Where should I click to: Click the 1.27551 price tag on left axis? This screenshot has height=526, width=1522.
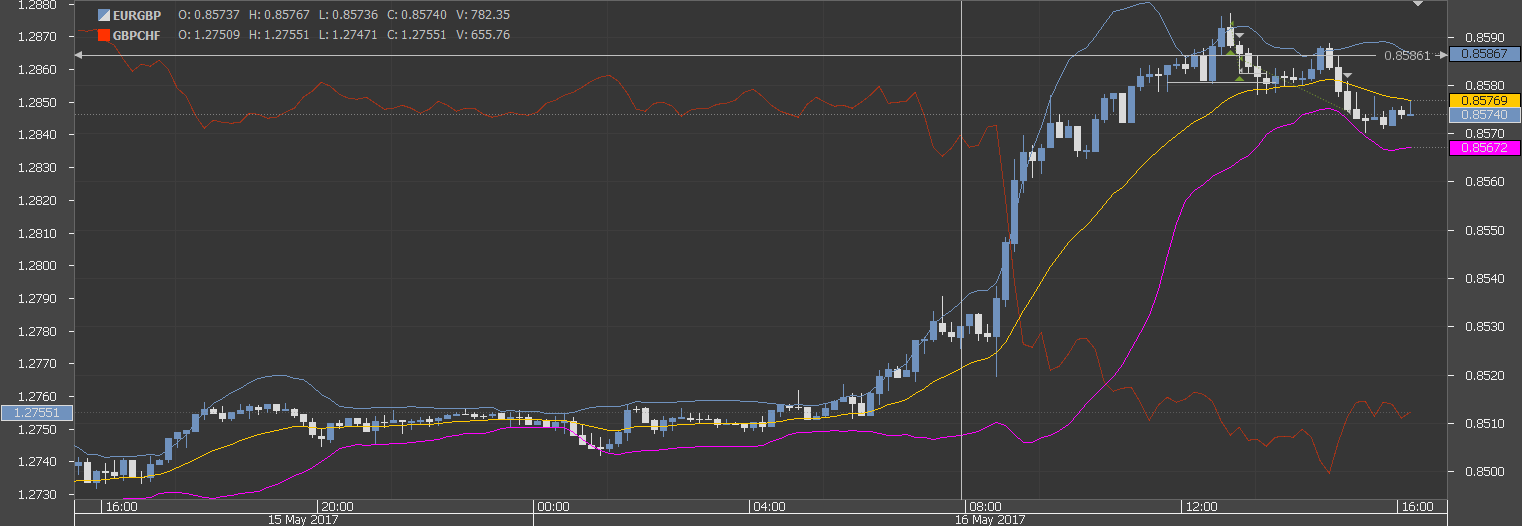[36, 412]
